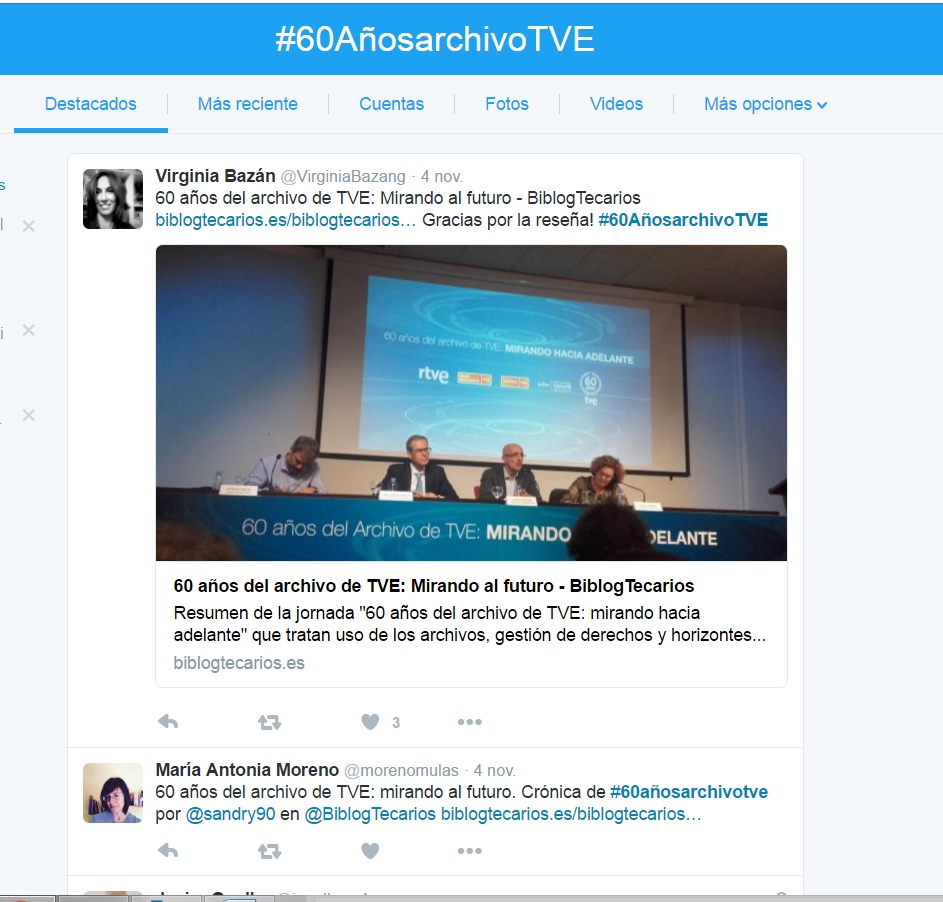
Task: Dismiss the third sidebar item with X
Action: point(28,415)
